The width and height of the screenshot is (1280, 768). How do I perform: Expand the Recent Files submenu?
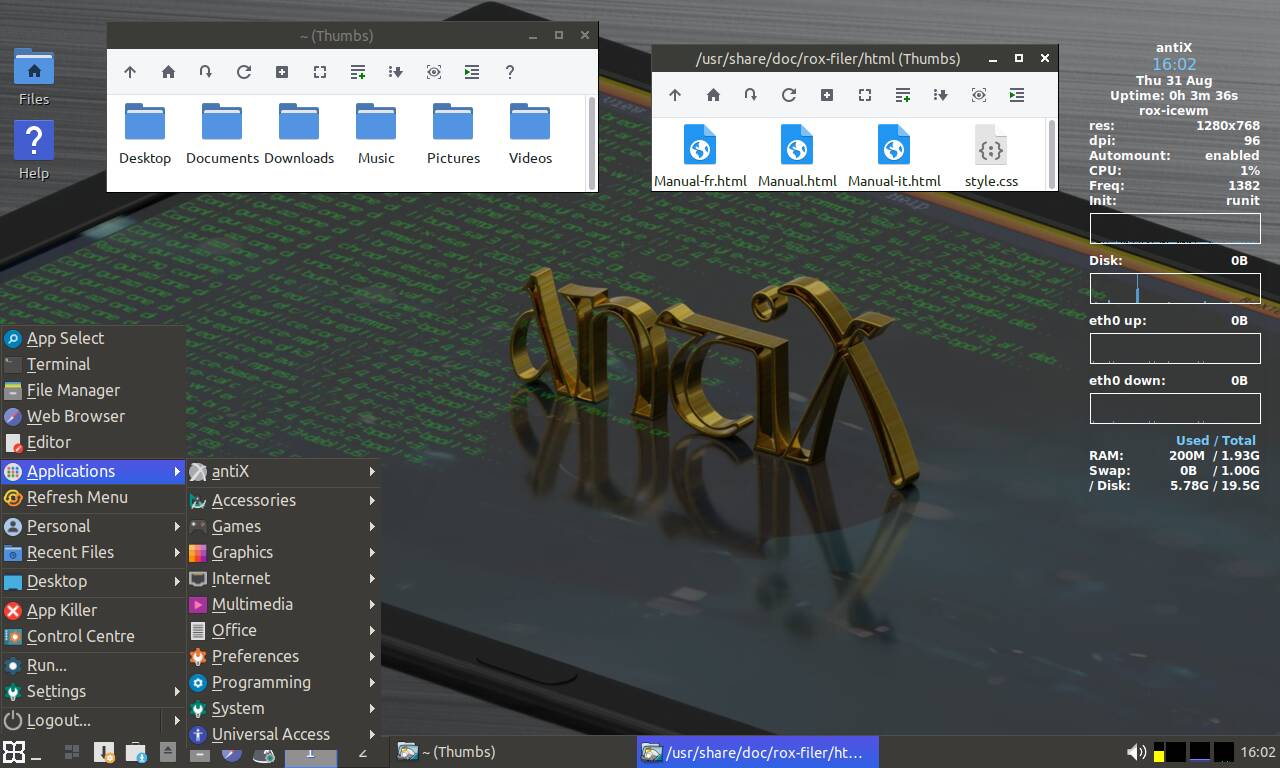click(70, 552)
